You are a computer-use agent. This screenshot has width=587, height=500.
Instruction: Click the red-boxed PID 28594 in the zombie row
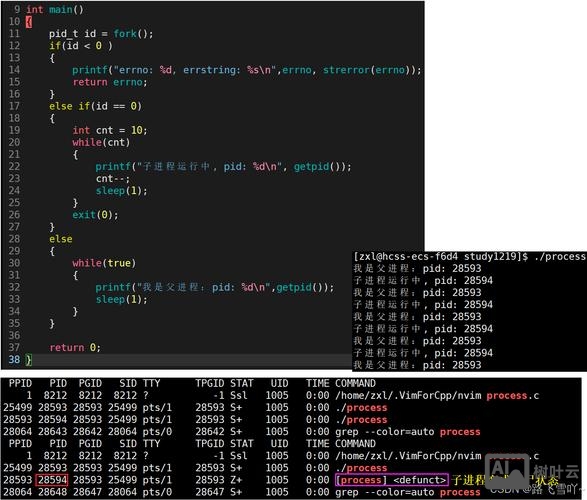pos(52,480)
